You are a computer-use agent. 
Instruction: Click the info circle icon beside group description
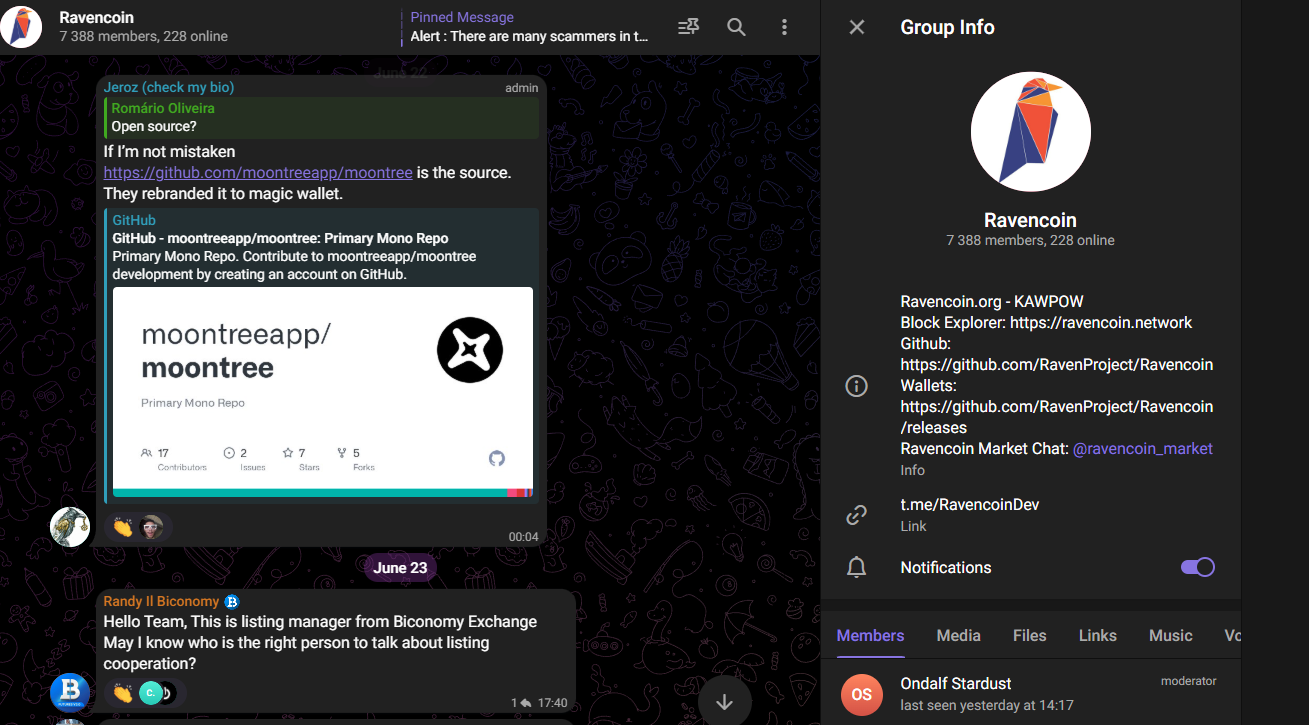857,386
